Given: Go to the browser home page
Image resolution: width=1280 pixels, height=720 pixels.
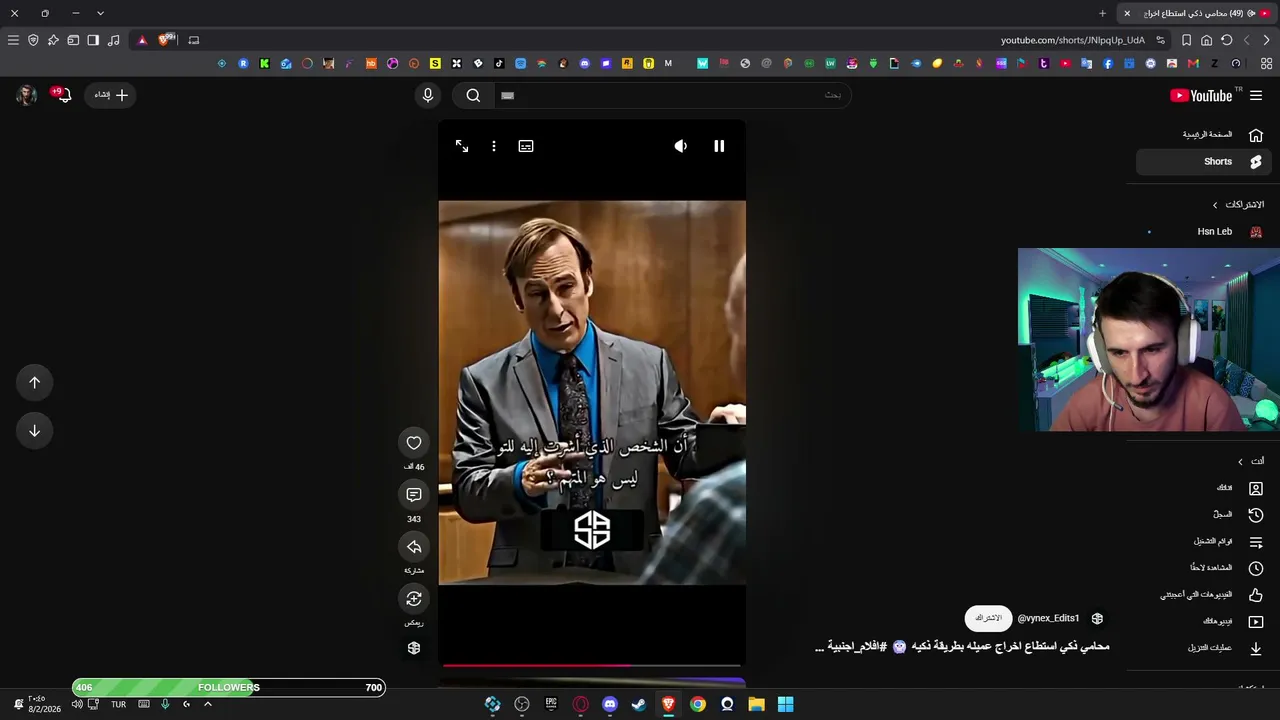Looking at the screenshot, I should pyautogui.click(x=1207, y=40).
